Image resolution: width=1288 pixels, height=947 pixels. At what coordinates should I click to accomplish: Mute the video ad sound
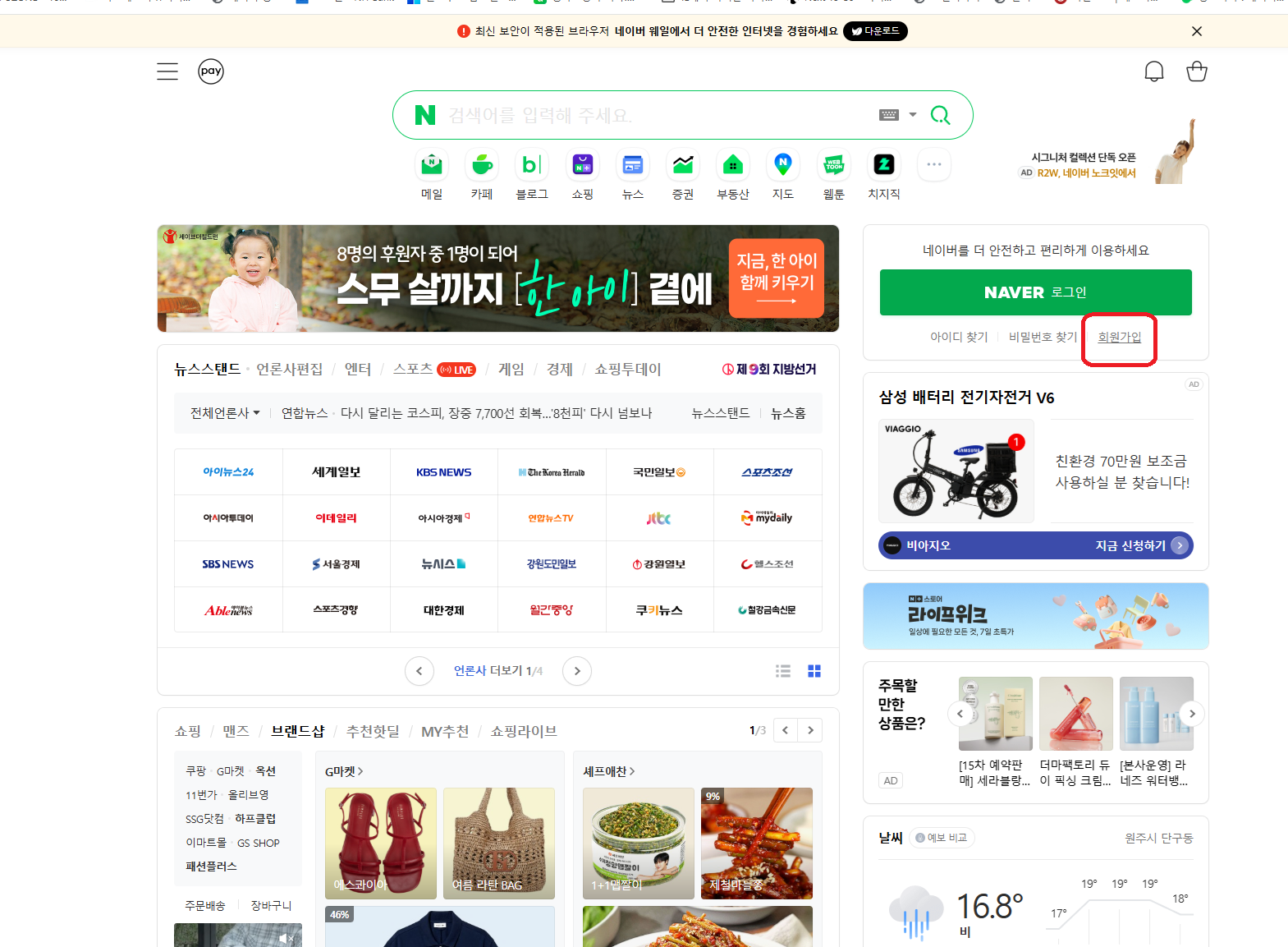(286, 938)
